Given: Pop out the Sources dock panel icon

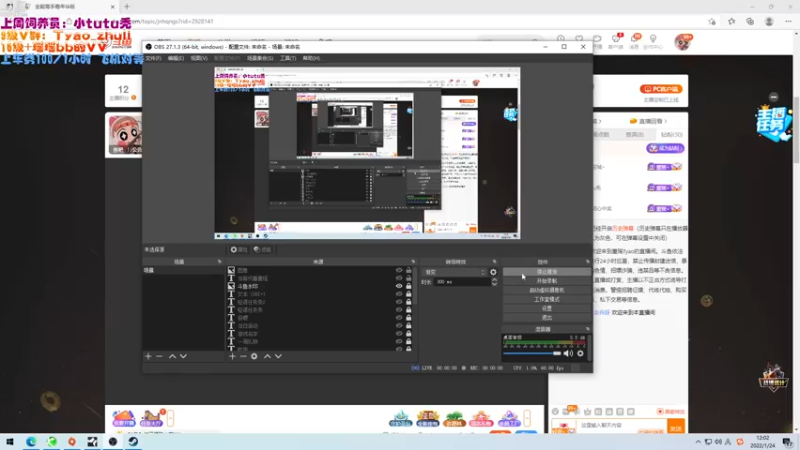Looking at the screenshot, I should 413,262.
